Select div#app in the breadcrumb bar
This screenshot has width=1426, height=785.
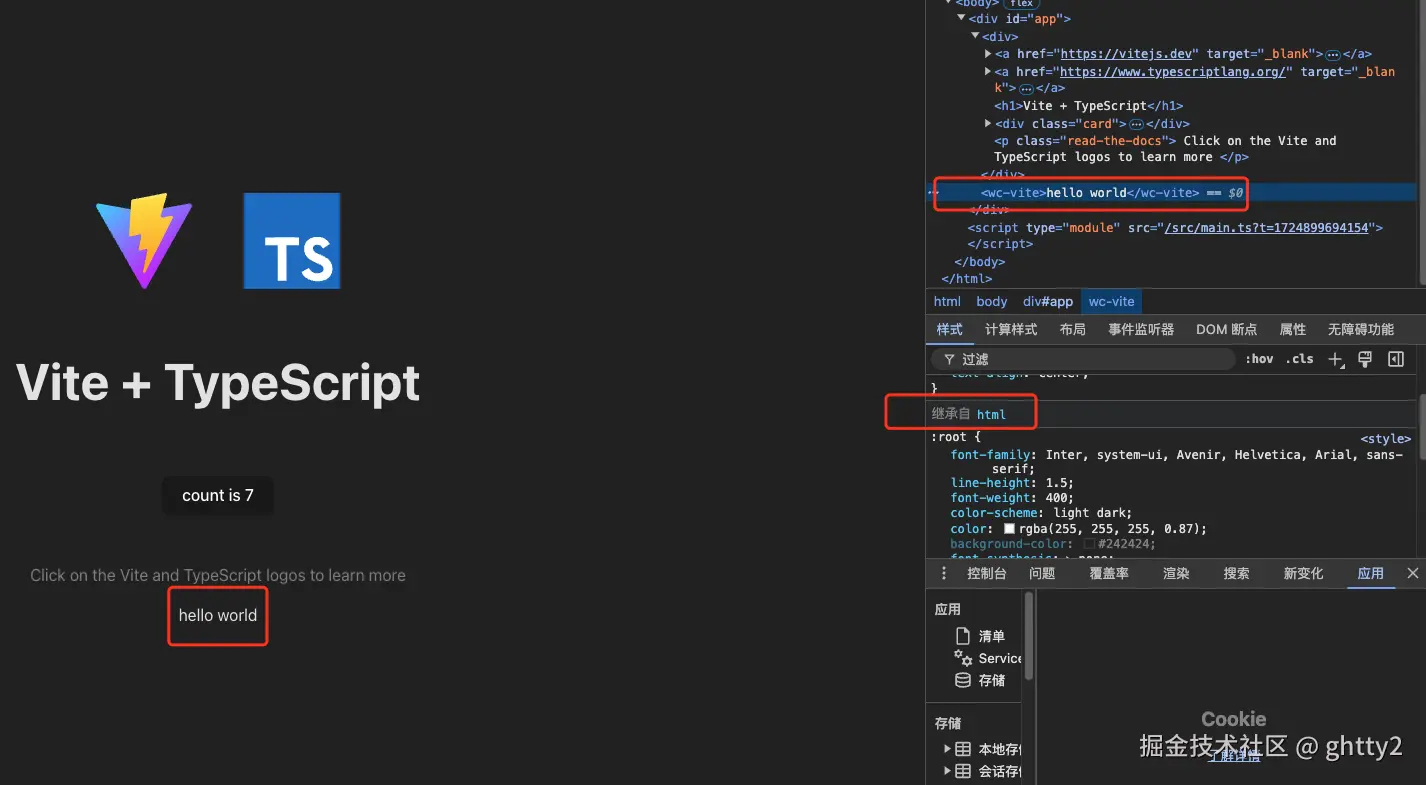click(1048, 301)
